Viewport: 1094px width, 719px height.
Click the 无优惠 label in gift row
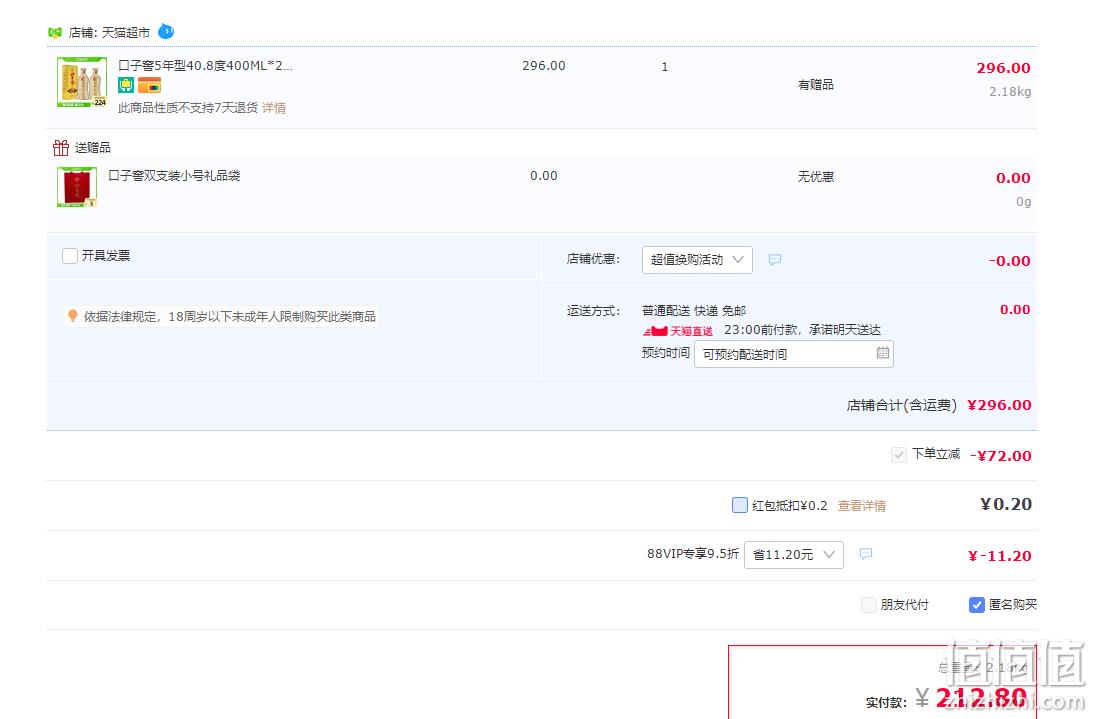tap(816, 176)
